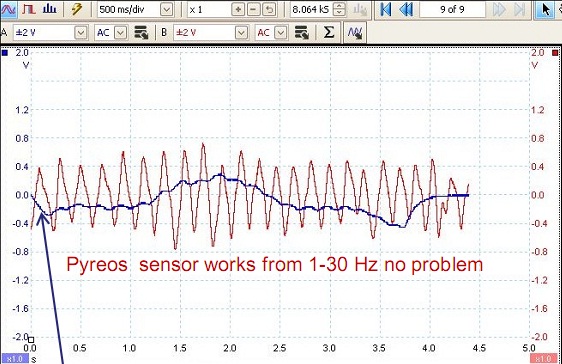Open the Sigma math channels button

pyautogui.click(x=328, y=33)
